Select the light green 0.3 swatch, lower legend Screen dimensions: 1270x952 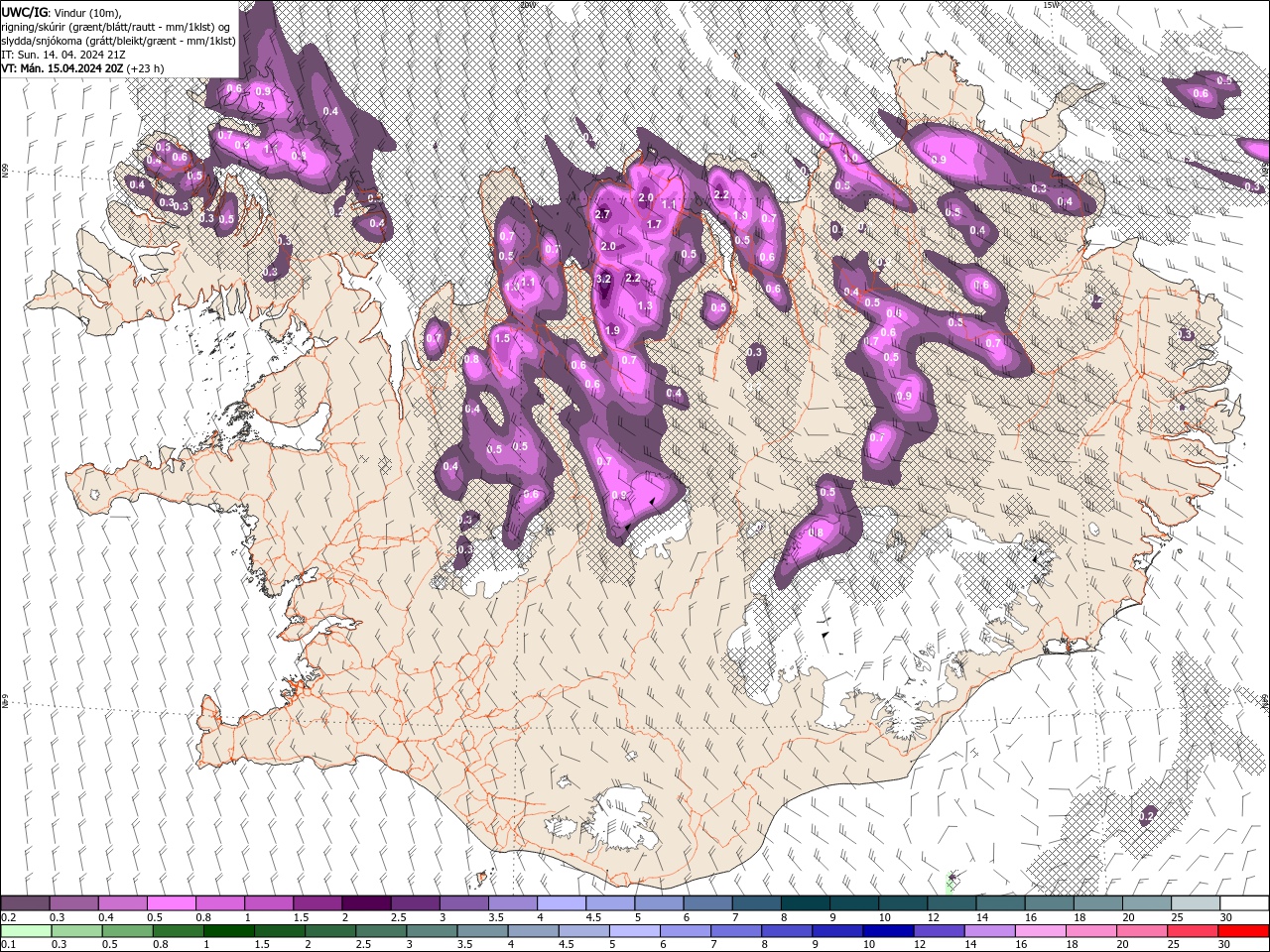coord(76,930)
